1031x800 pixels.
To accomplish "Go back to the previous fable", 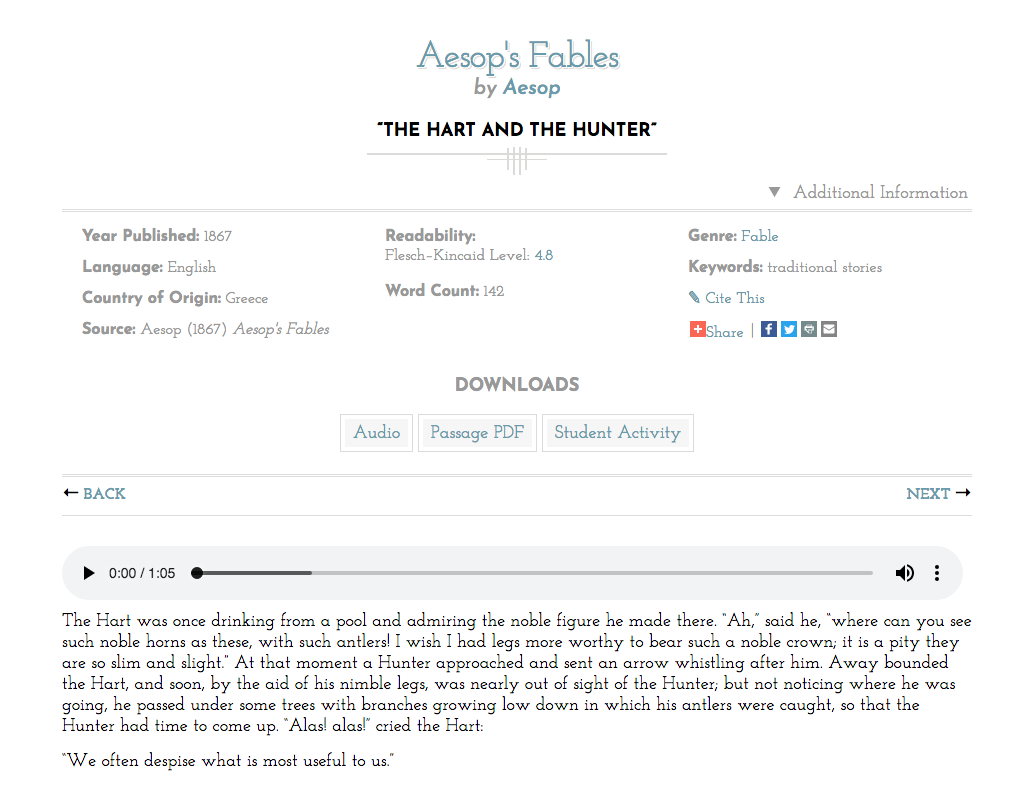I will [x=95, y=494].
